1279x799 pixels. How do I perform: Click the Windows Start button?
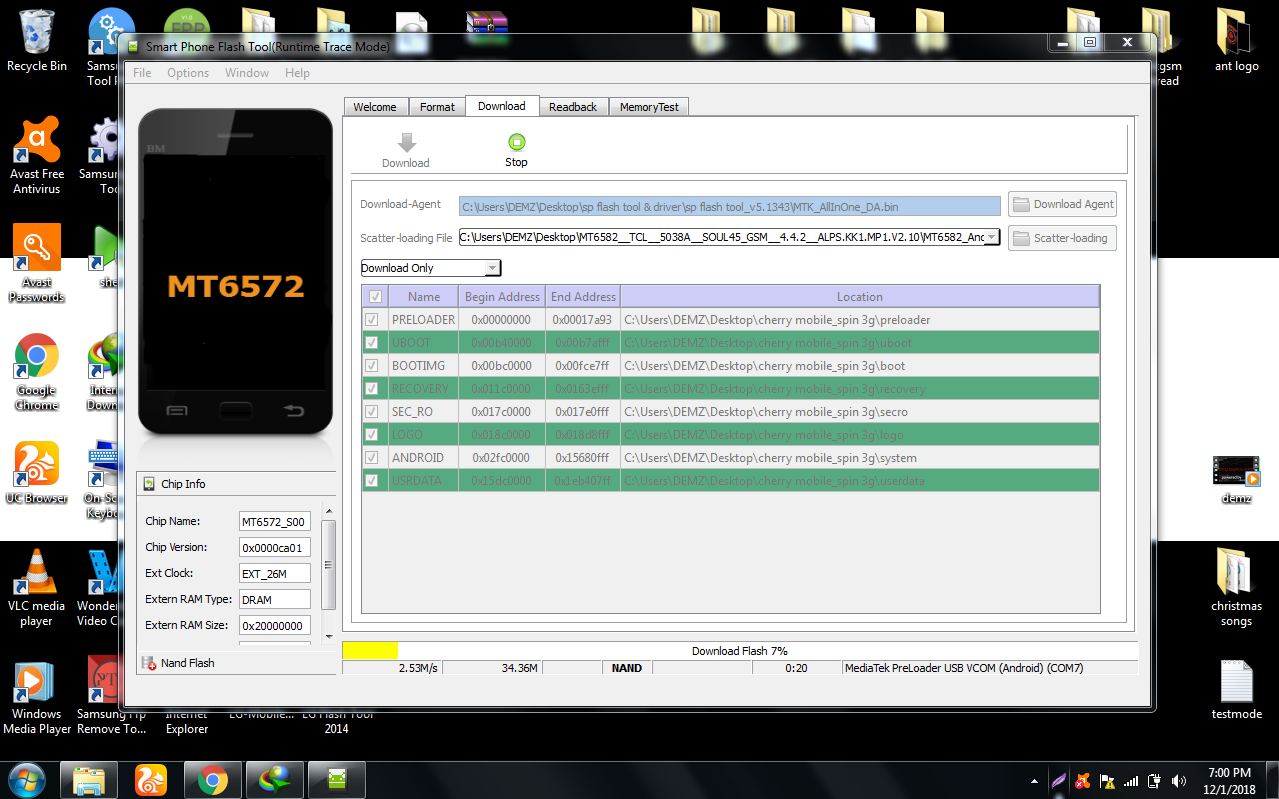click(x=27, y=779)
